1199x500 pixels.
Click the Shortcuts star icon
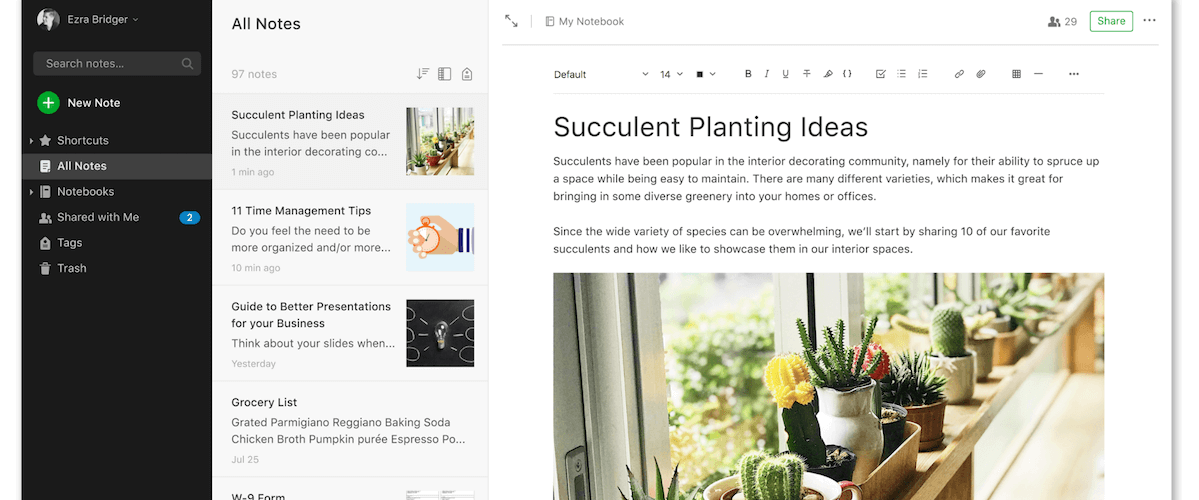[x=45, y=141]
